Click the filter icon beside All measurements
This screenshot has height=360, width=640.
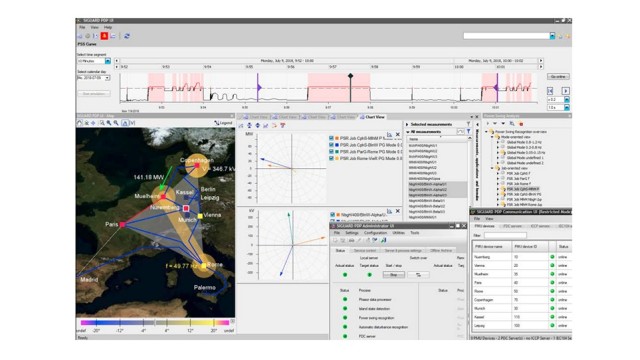pos(469,131)
